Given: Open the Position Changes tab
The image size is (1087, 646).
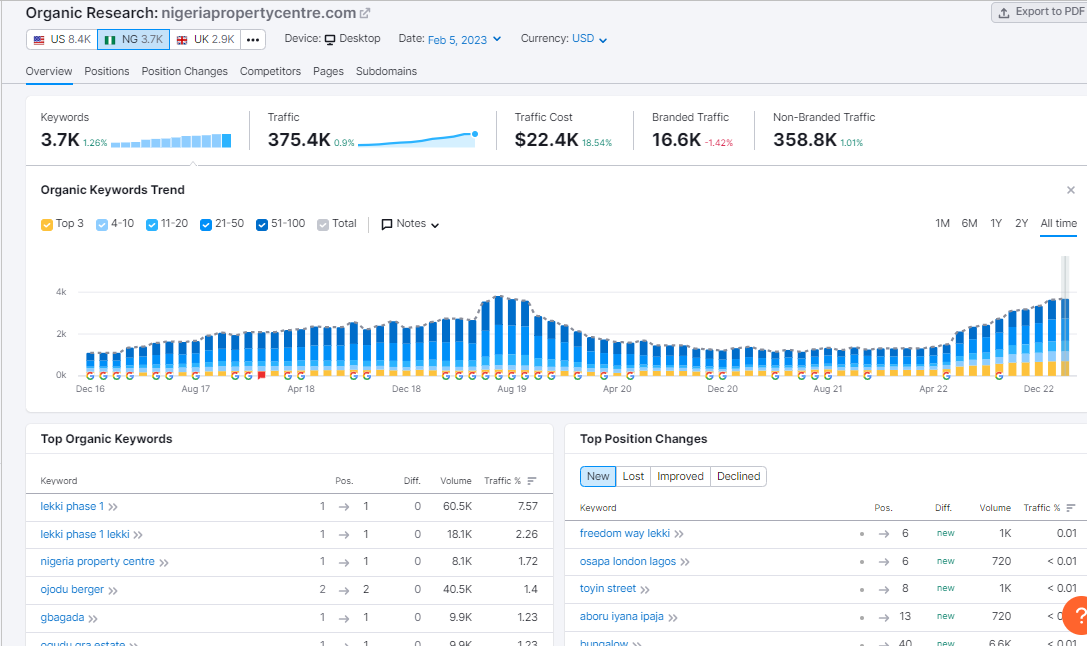Looking at the screenshot, I should click(184, 71).
